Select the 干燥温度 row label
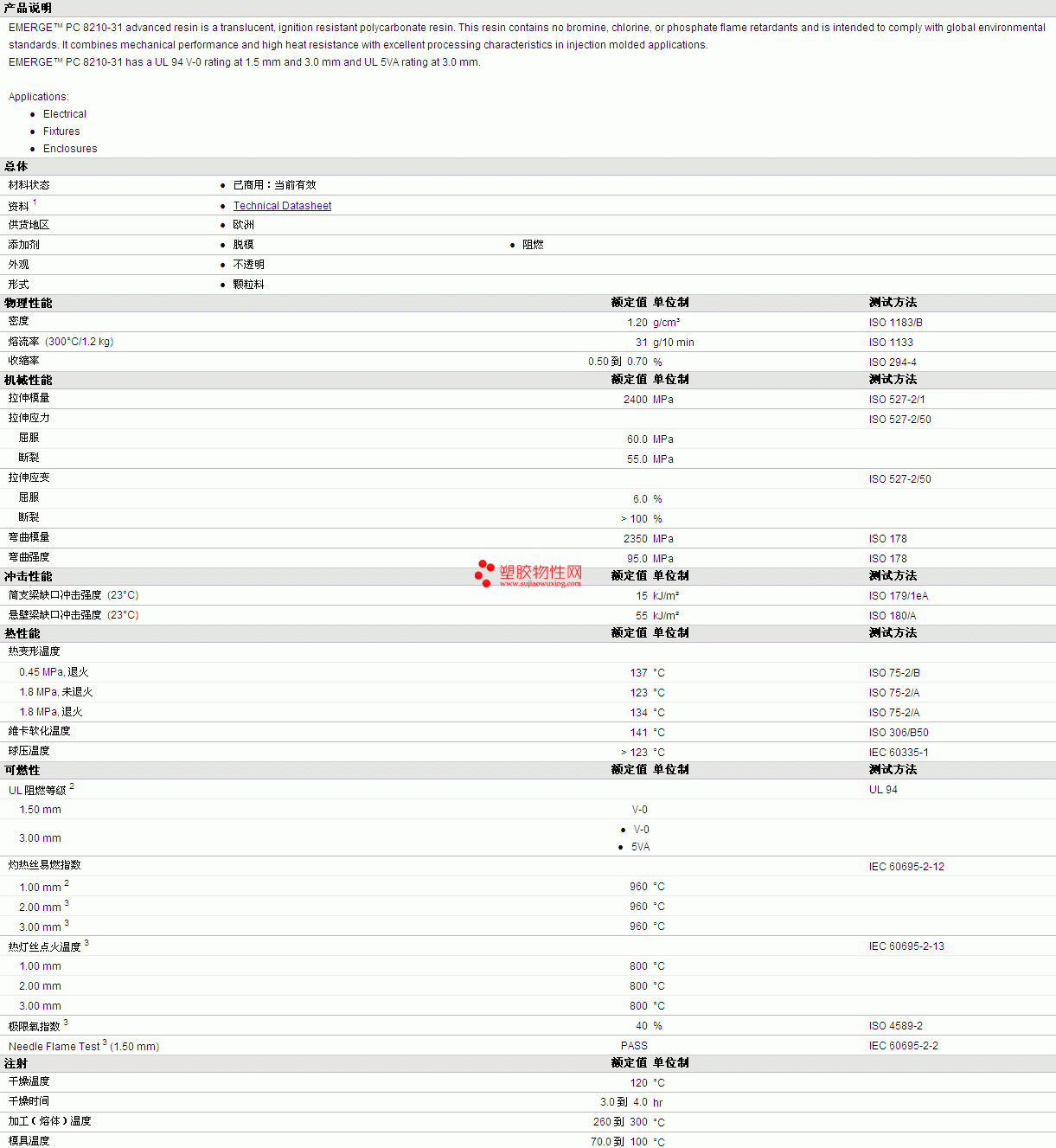This screenshot has height=1148, width=1056. (x=29, y=1081)
